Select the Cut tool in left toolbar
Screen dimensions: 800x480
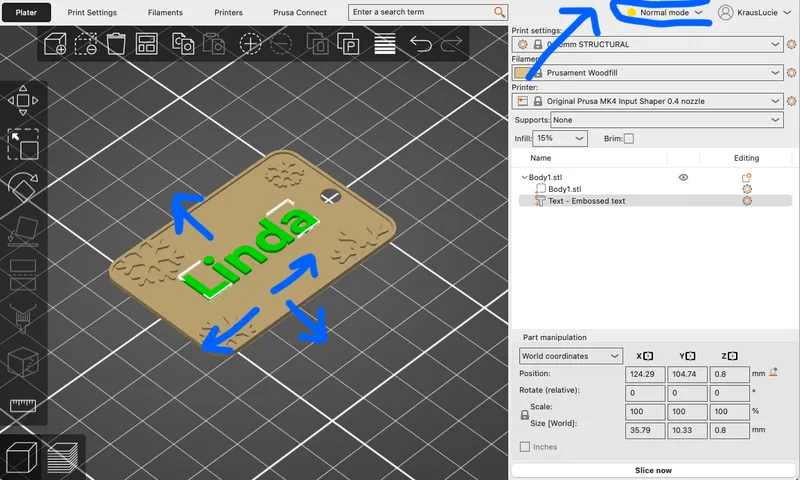(x=23, y=275)
